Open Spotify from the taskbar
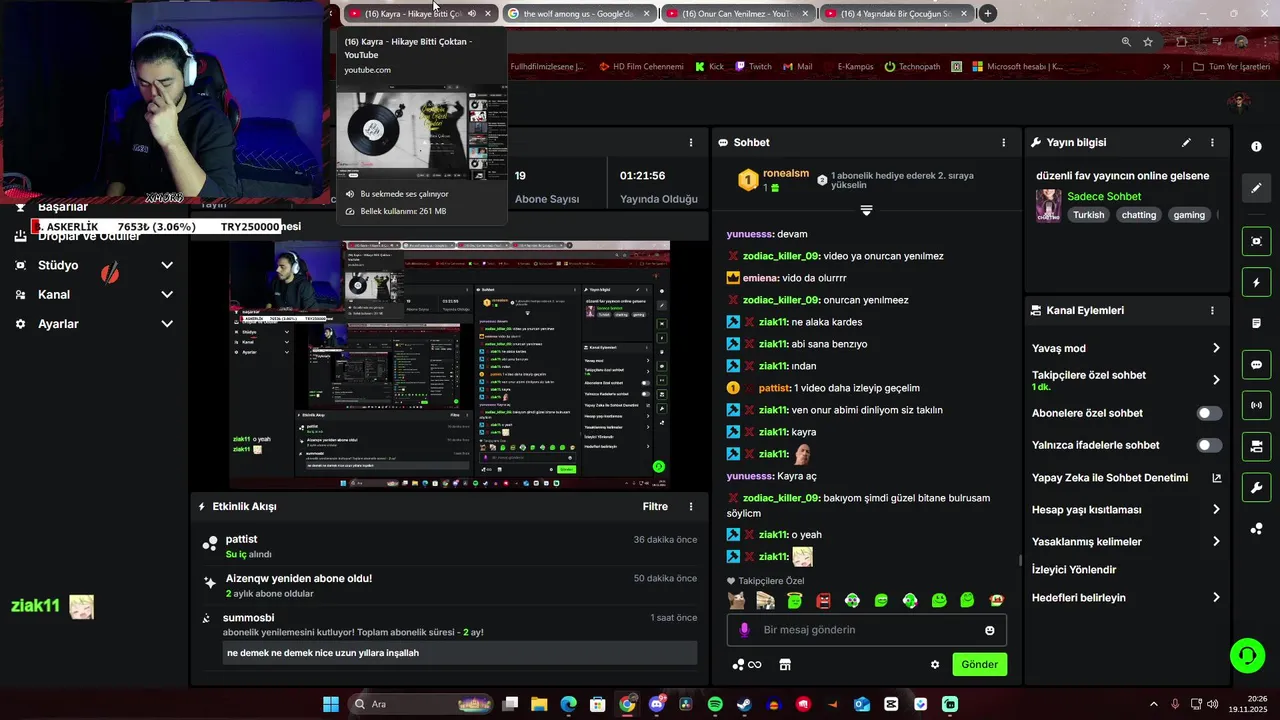This screenshot has width=1280, height=720. coord(715,704)
